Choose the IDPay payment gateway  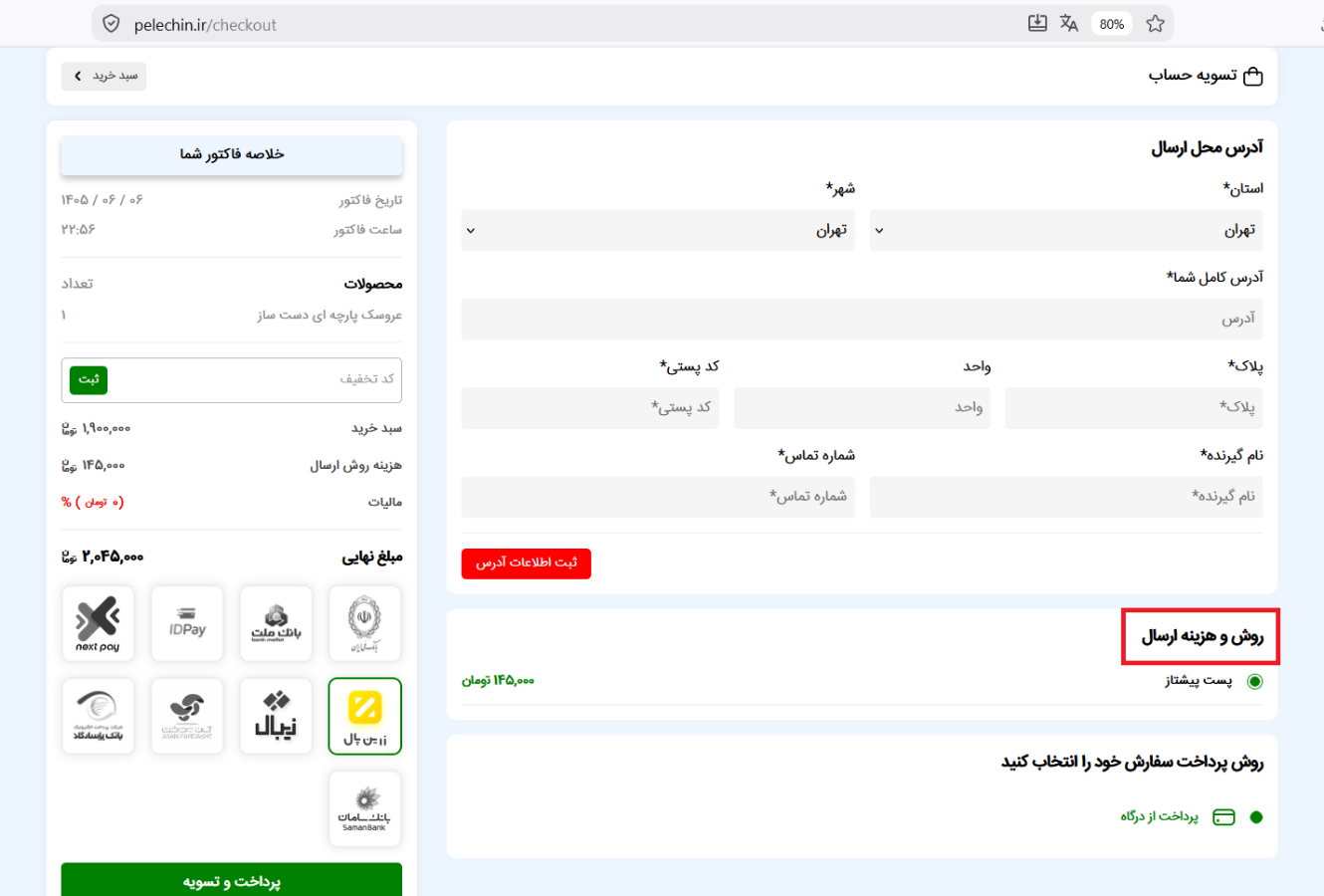(x=187, y=623)
